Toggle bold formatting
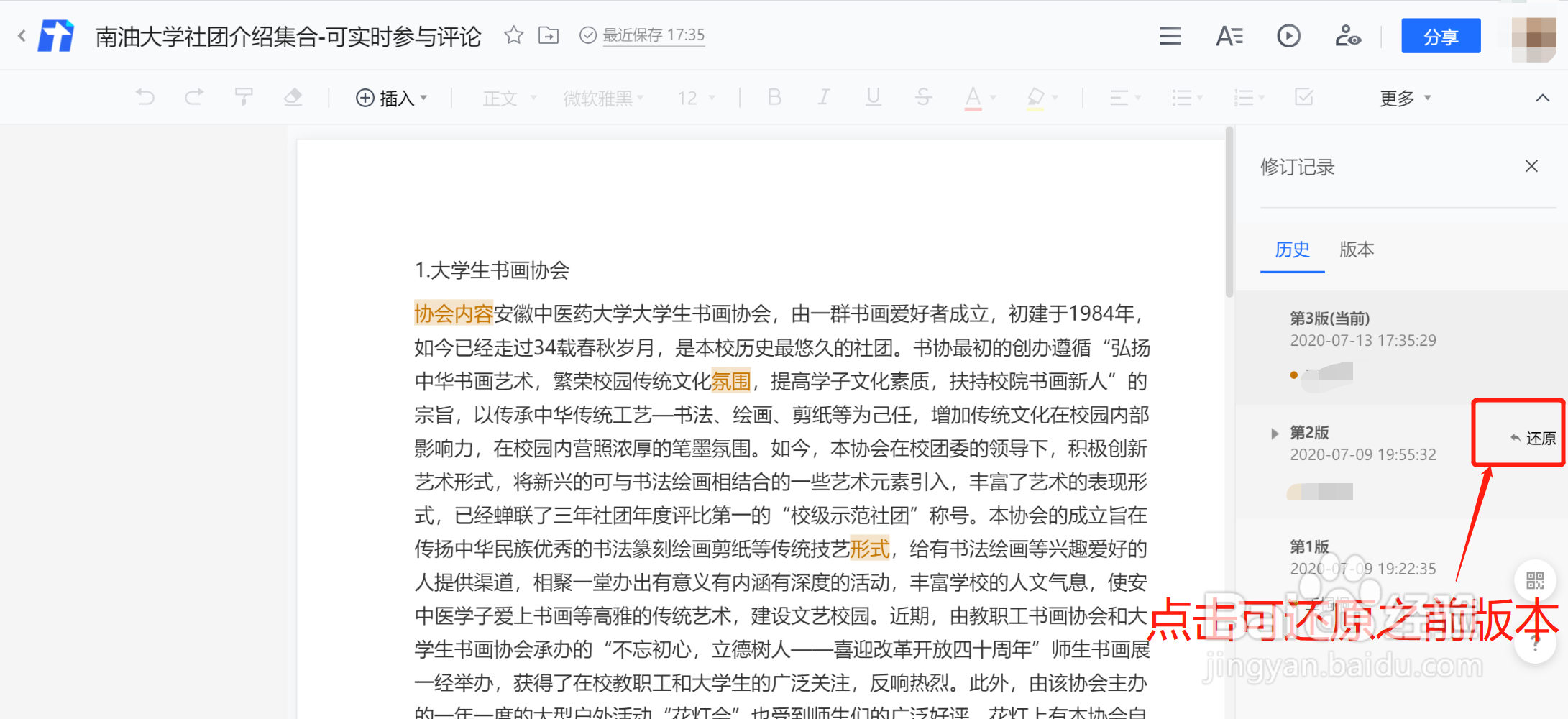The height and width of the screenshot is (719, 1568). pyautogui.click(x=774, y=97)
